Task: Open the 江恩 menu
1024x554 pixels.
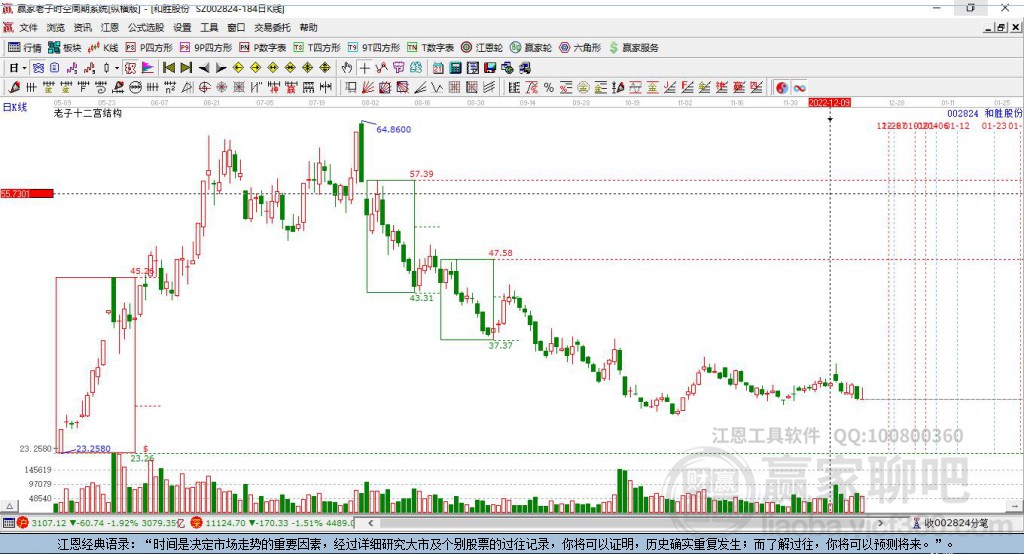Action: pos(110,27)
